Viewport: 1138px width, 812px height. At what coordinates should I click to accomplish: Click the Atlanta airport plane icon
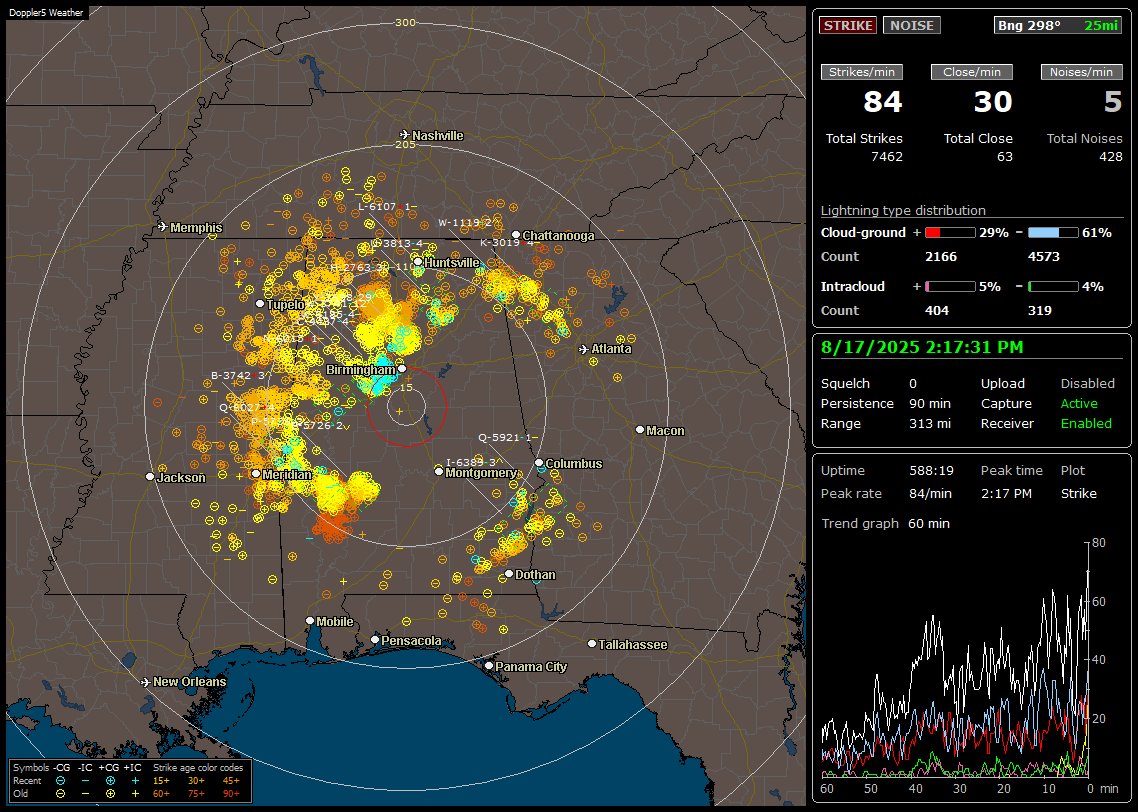click(584, 349)
